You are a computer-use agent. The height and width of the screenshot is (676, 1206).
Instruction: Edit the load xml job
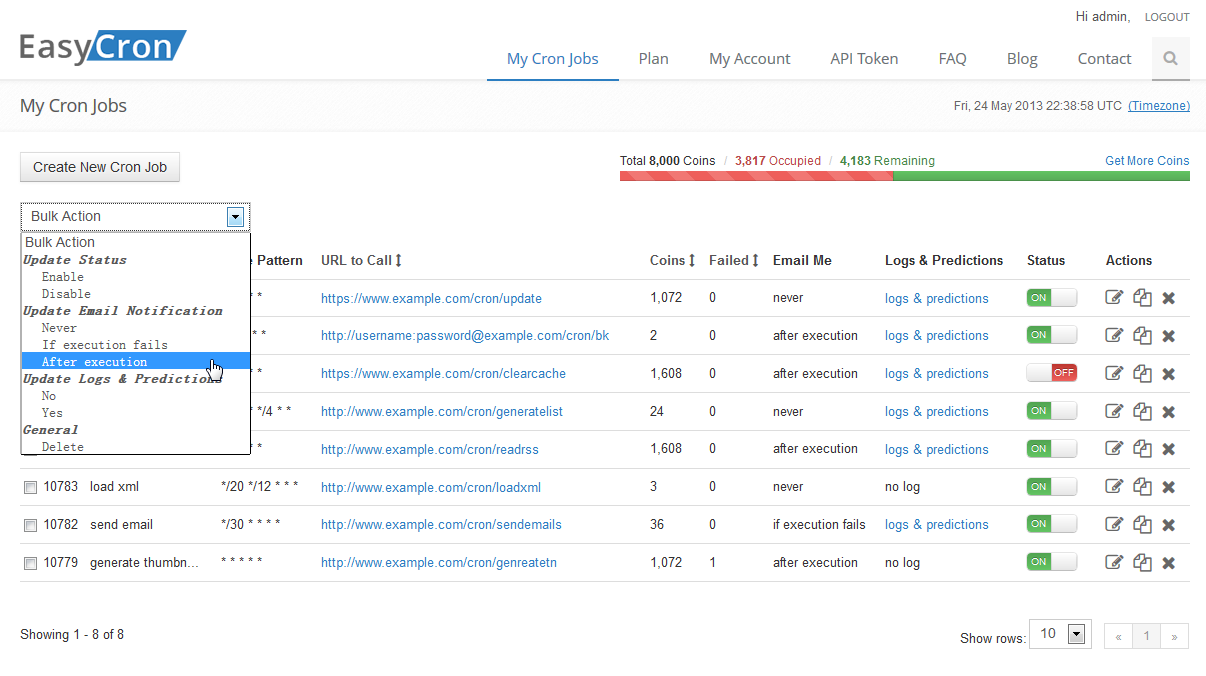[x=1114, y=487]
